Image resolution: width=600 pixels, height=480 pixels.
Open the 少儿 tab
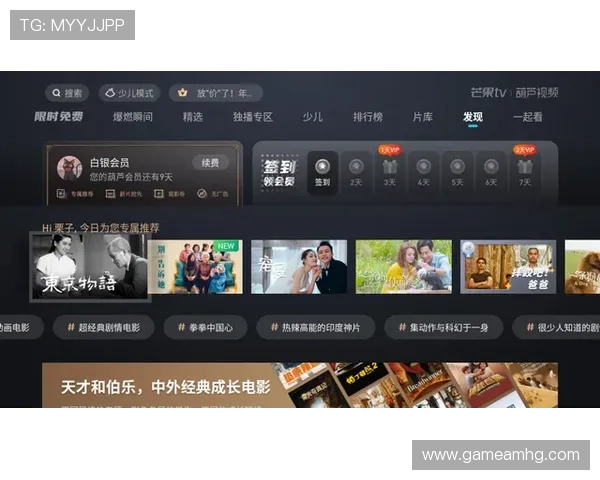click(313, 117)
